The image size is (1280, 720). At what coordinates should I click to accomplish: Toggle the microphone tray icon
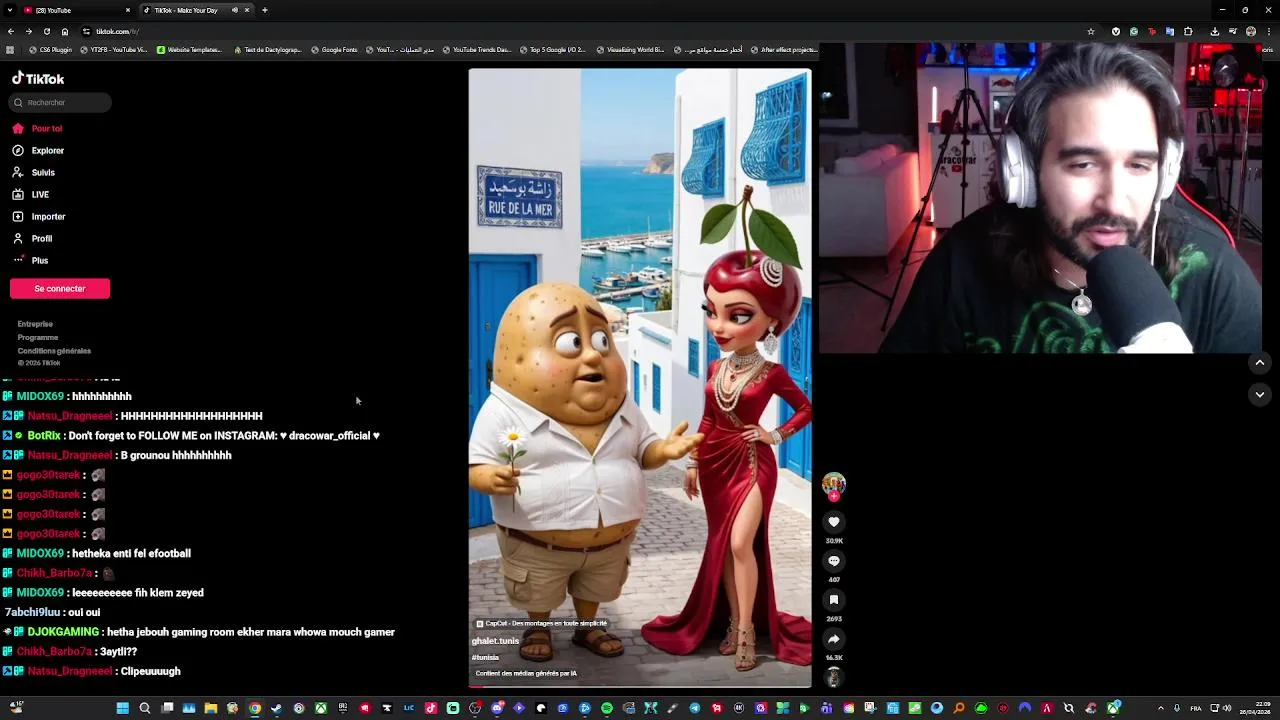click(x=1177, y=708)
